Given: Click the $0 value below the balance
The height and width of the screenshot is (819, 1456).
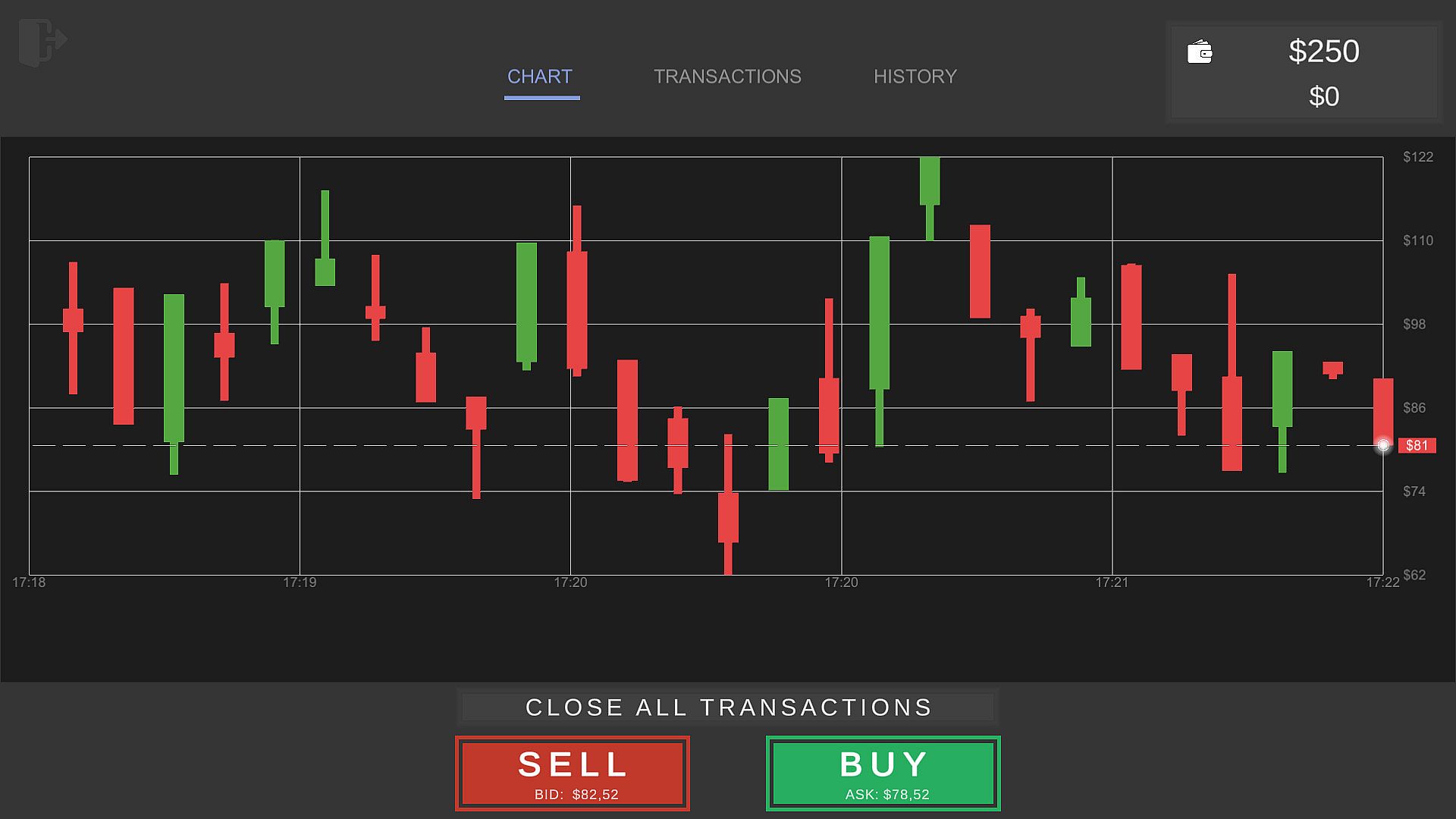Looking at the screenshot, I should coord(1324,97).
